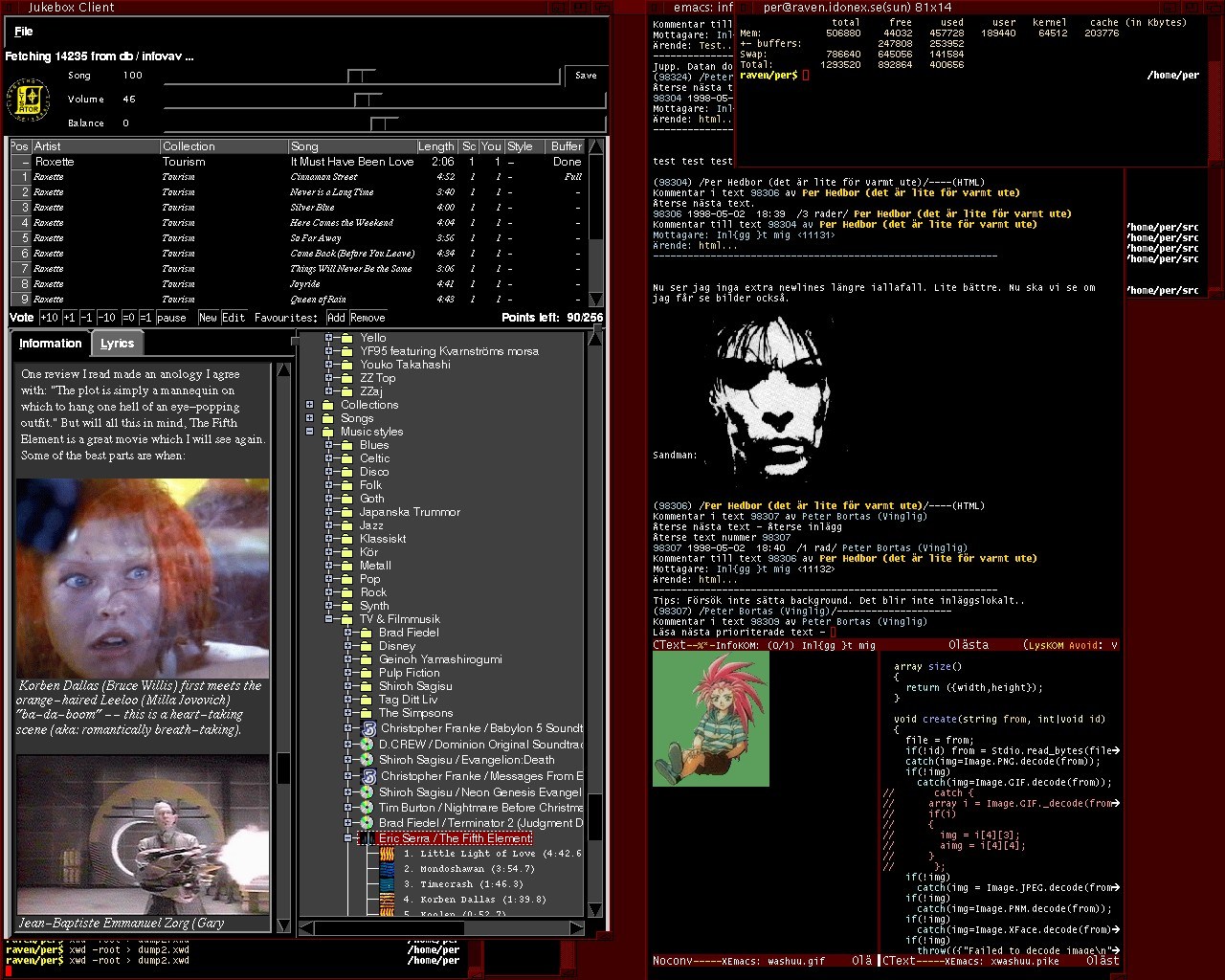
Task: Click the Song position slider handle
Action: pyautogui.click(x=362, y=76)
